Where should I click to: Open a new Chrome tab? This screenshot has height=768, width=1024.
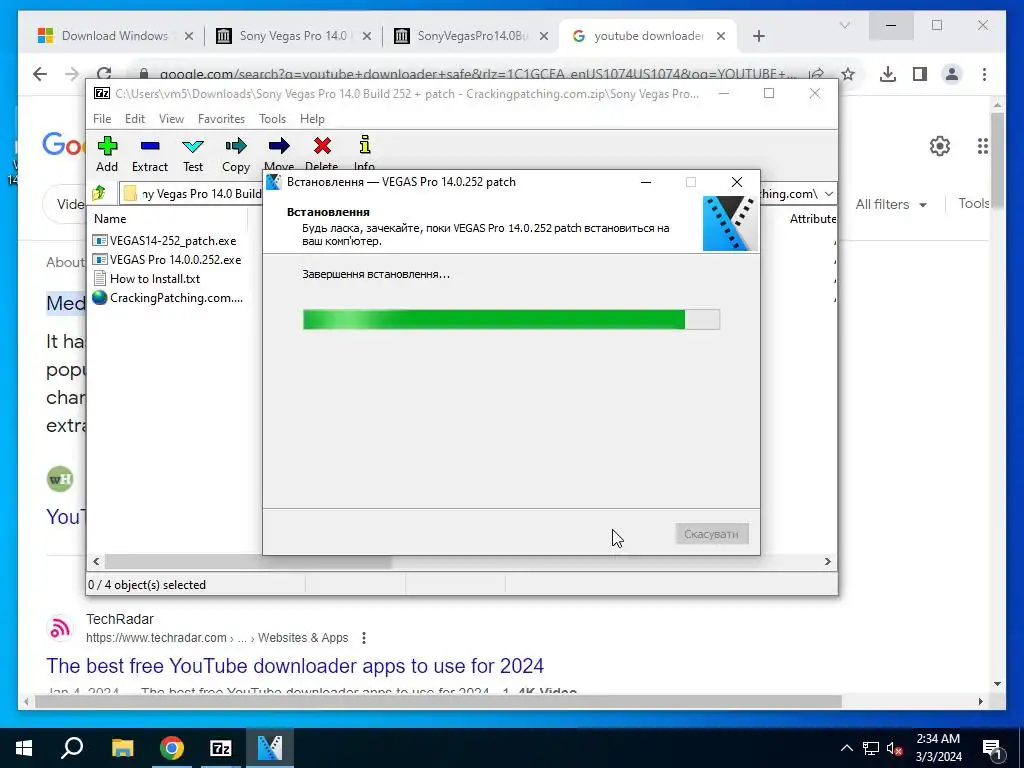pyautogui.click(x=758, y=36)
